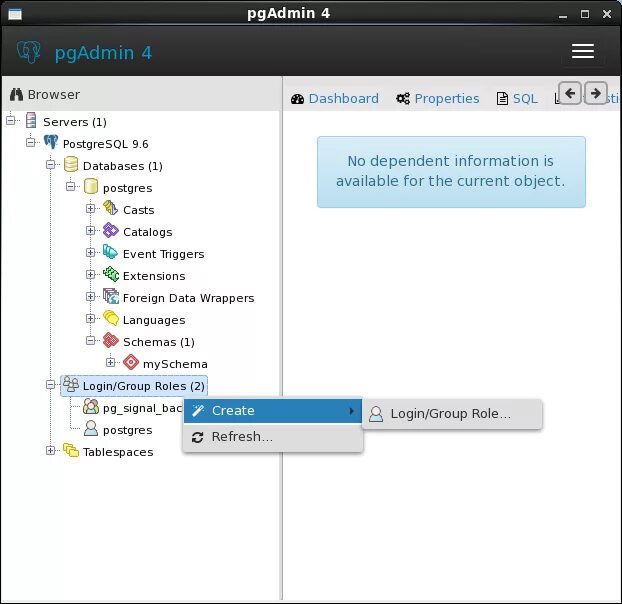
Task: Select the mySchema tree label
Action: (x=175, y=364)
